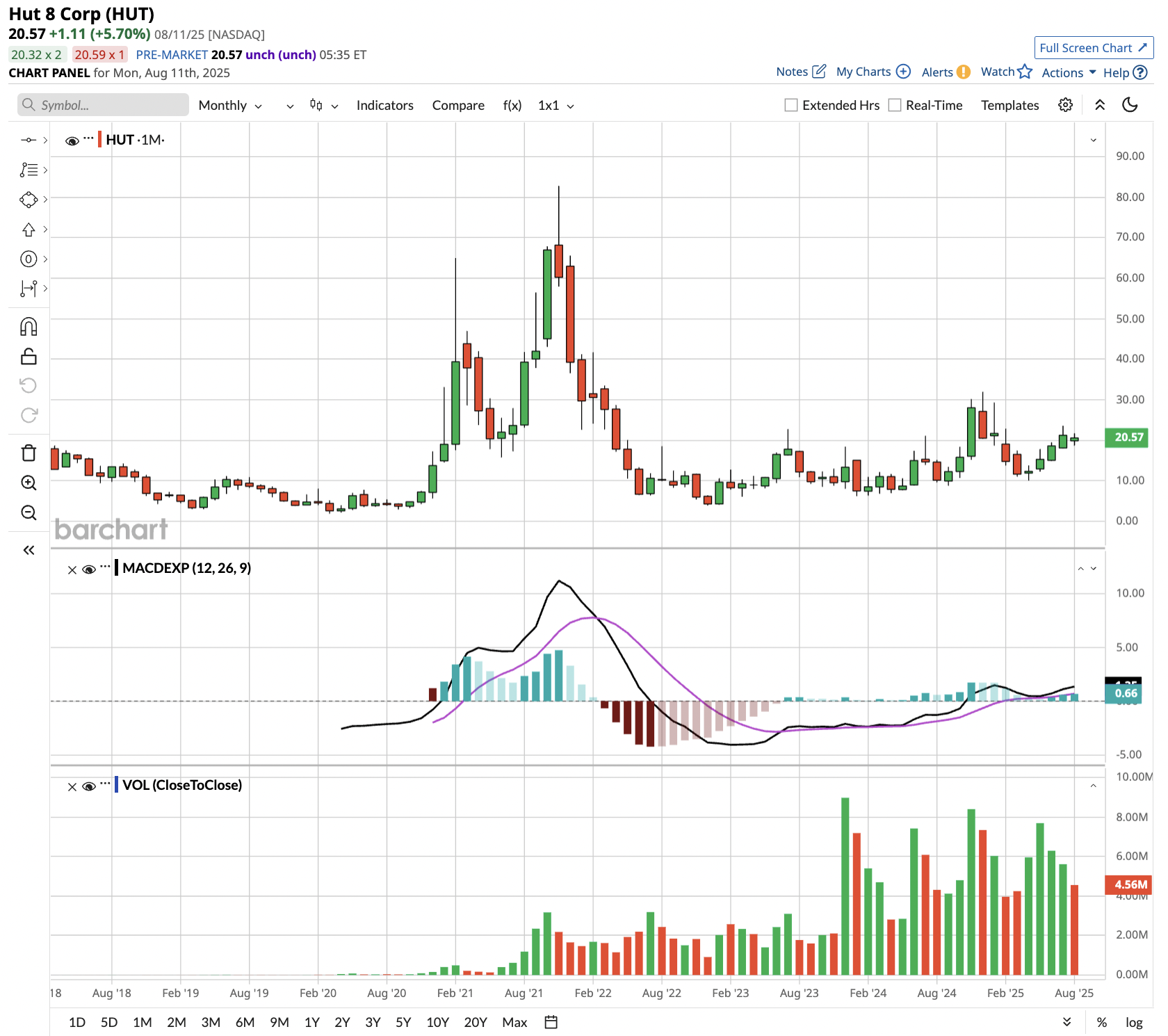
Task: Select the measurement tool
Action: [29, 289]
